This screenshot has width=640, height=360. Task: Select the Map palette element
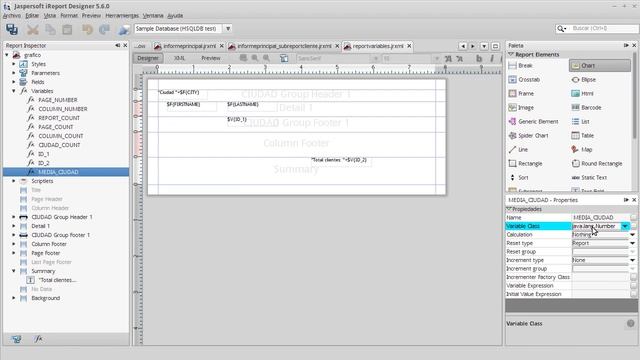tap(581, 149)
